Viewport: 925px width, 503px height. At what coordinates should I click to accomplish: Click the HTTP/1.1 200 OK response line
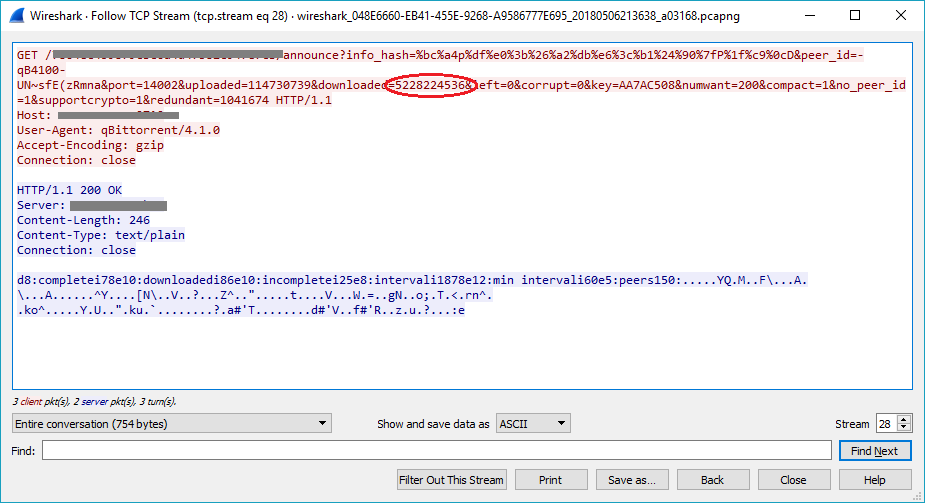click(x=69, y=190)
